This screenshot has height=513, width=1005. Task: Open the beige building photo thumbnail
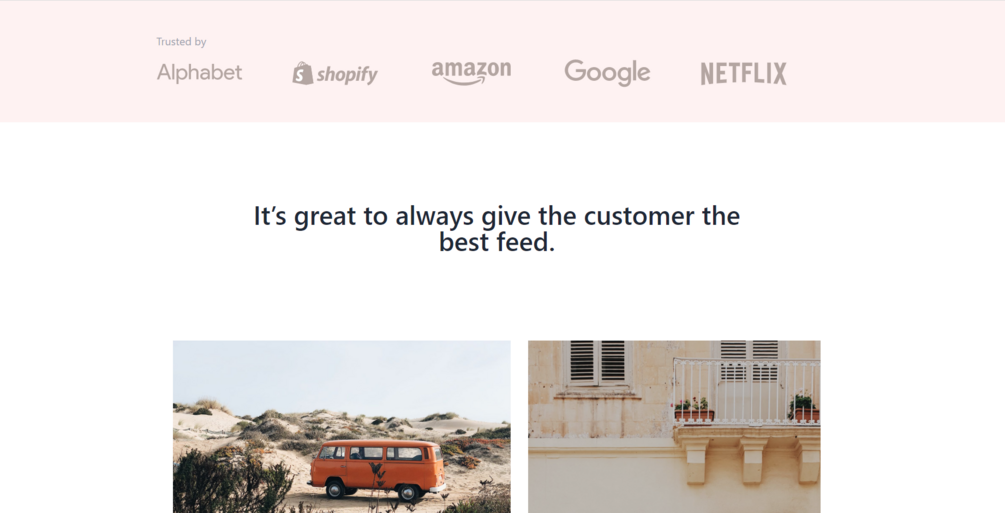coord(674,426)
